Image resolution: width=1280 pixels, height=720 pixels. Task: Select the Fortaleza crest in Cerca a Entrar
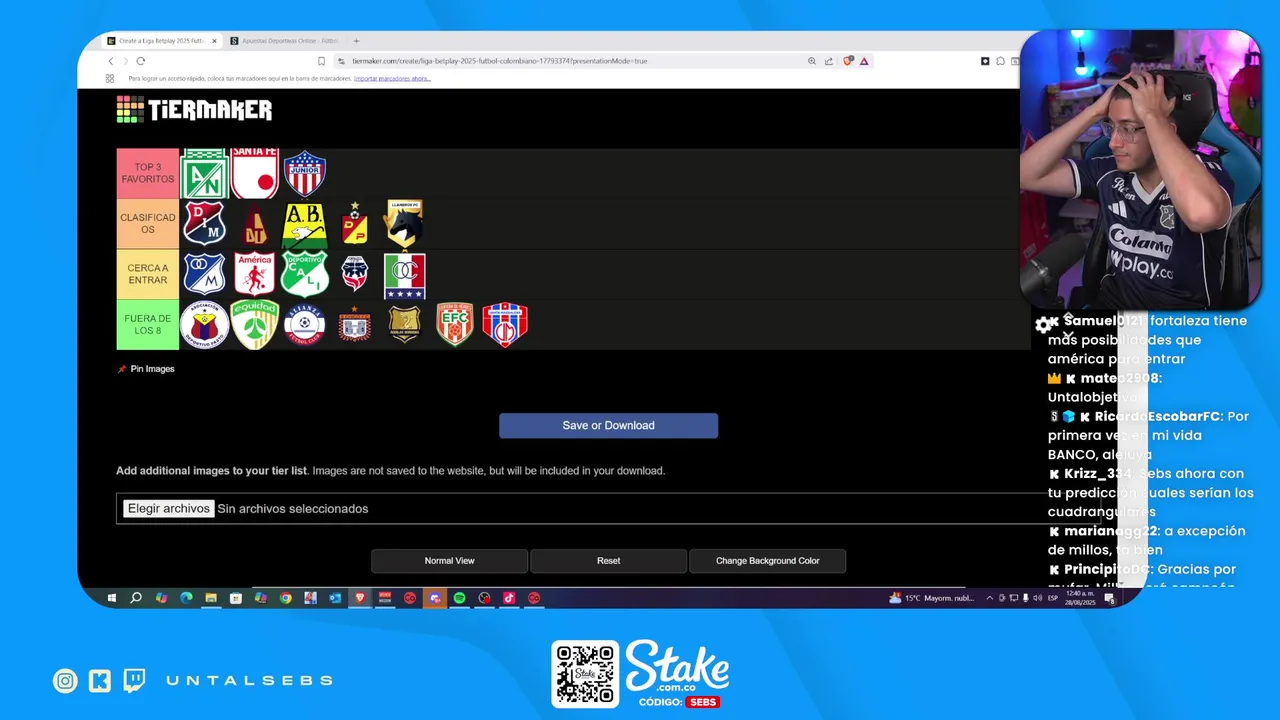pyautogui.click(x=354, y=274)
